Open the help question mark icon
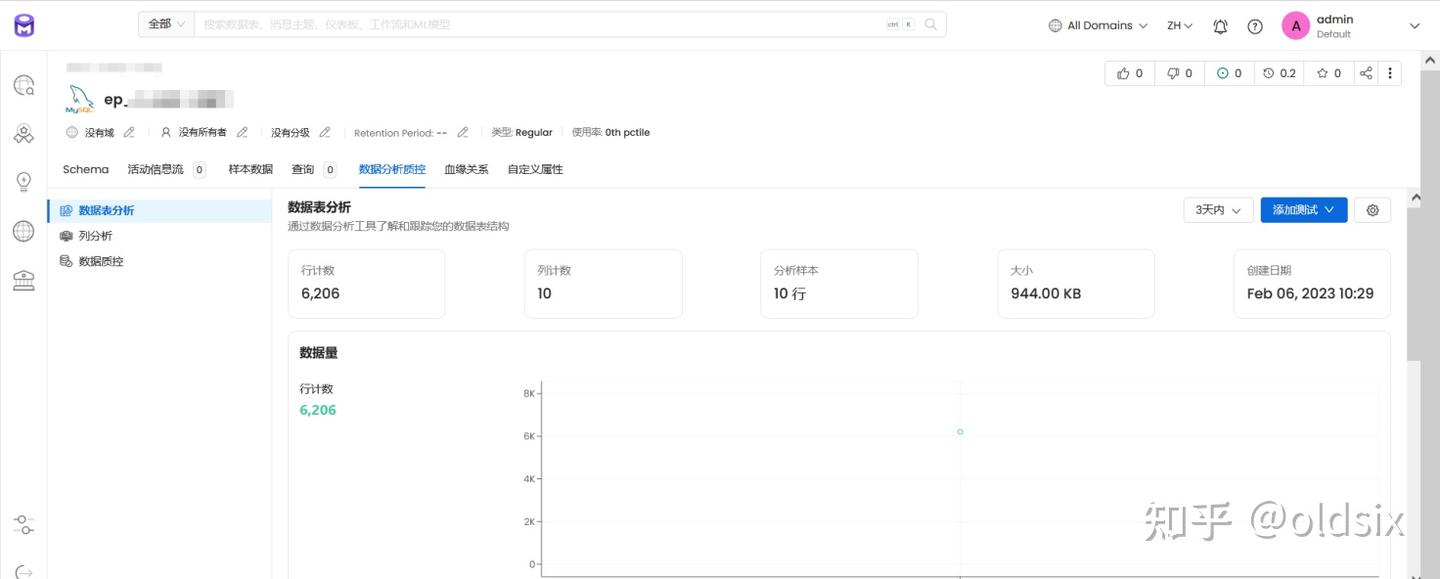Image resolution: width=1440 pixels, height=579 pixels. click(x=1255, y=26)
